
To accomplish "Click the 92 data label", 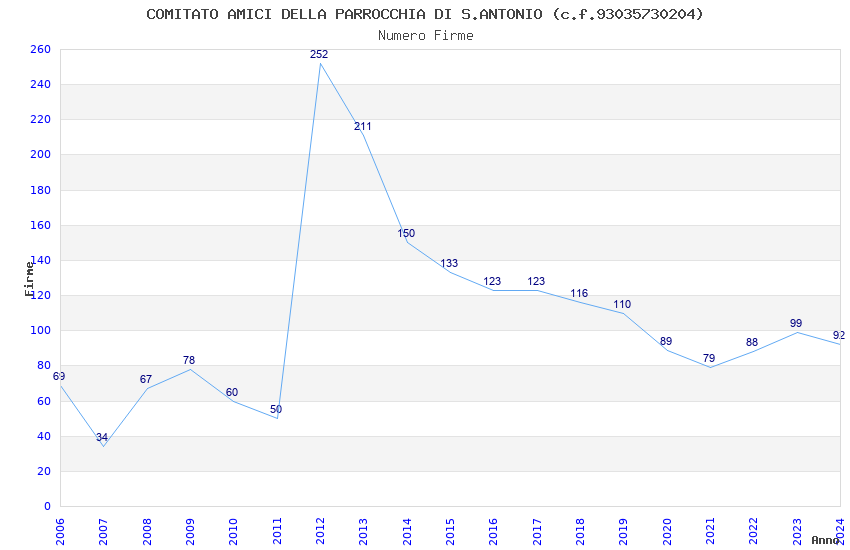I will click(x=839, y=335).
